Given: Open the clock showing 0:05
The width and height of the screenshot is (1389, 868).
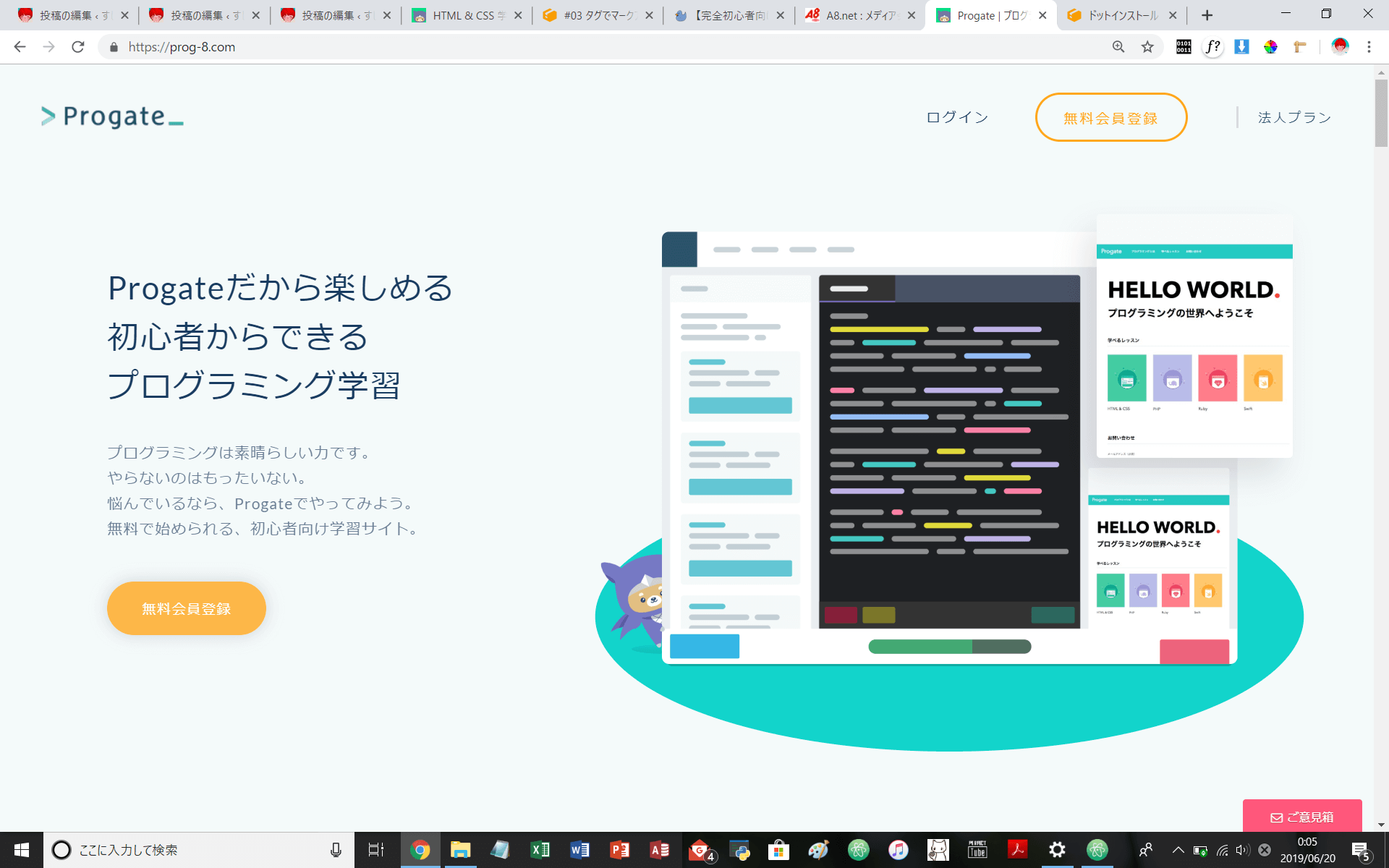Looking at the screenshot, I should pos(1307,850).
